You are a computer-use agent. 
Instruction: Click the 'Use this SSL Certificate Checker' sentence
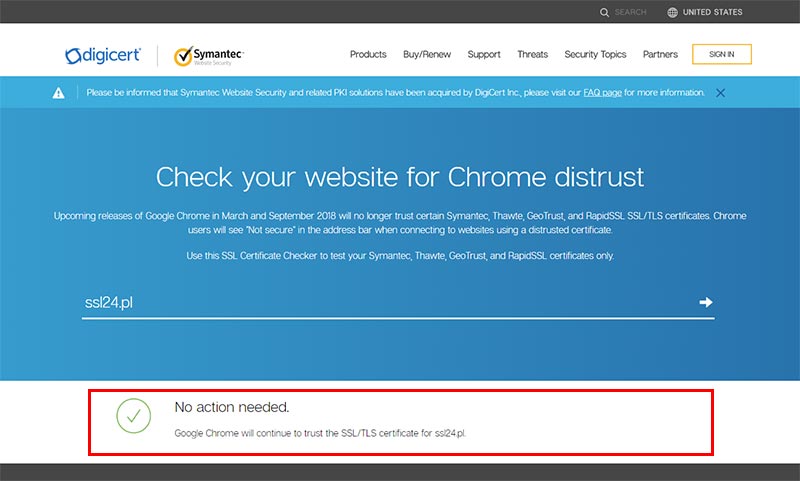pos(400,256)
